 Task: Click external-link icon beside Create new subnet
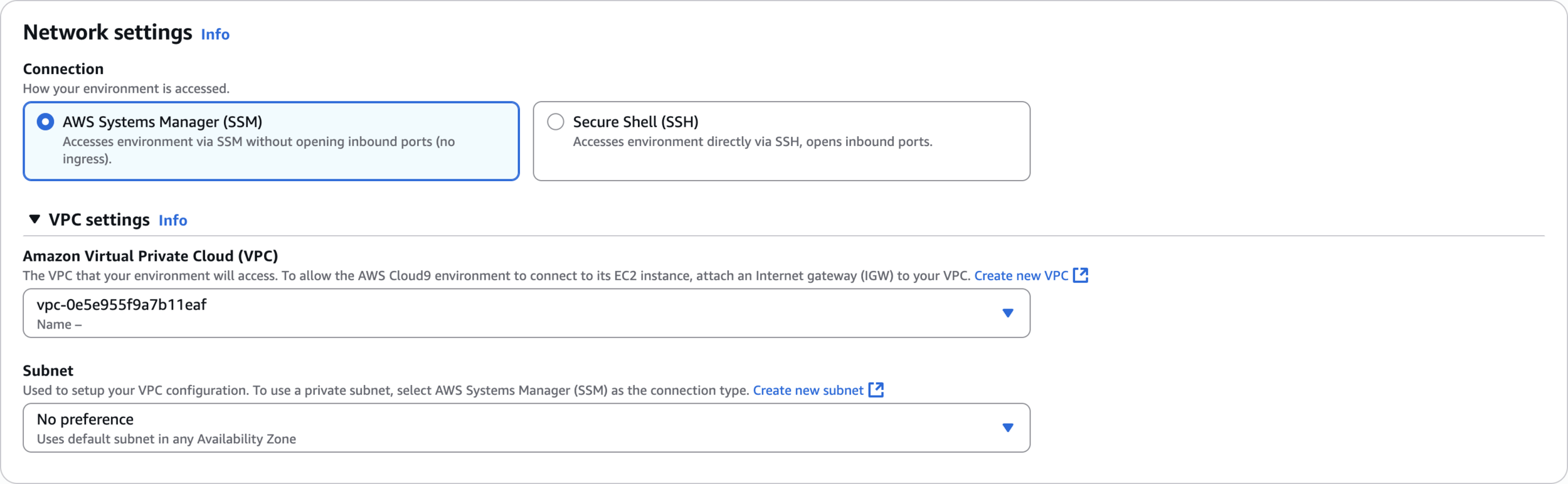876,390
